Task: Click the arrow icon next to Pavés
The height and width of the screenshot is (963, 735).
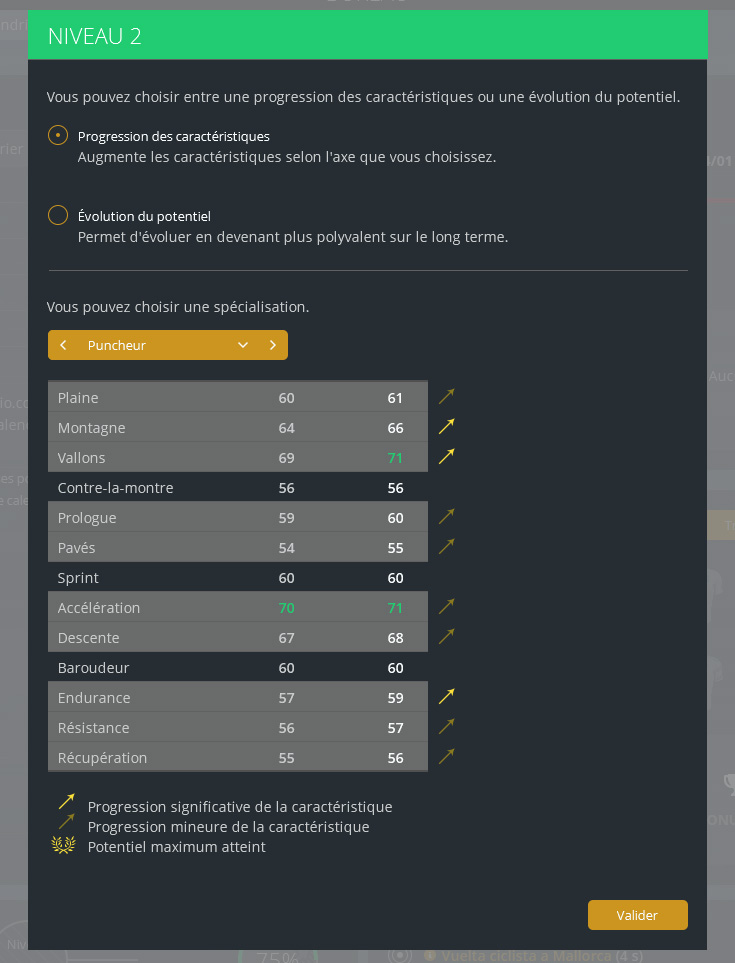Action: point(446,547)
